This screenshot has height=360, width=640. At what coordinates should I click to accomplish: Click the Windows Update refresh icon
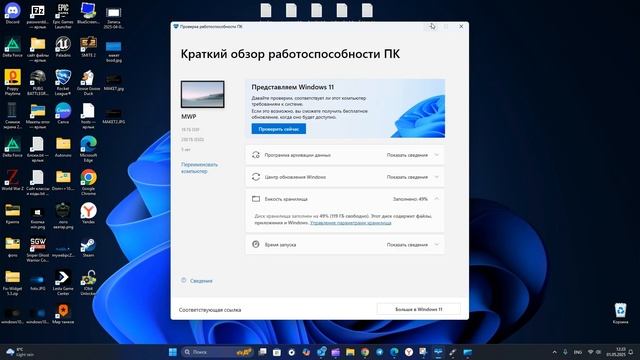(256, 177)
